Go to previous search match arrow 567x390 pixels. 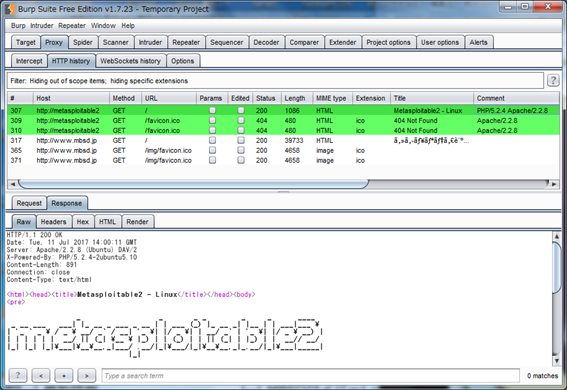(x=41, y=376)
